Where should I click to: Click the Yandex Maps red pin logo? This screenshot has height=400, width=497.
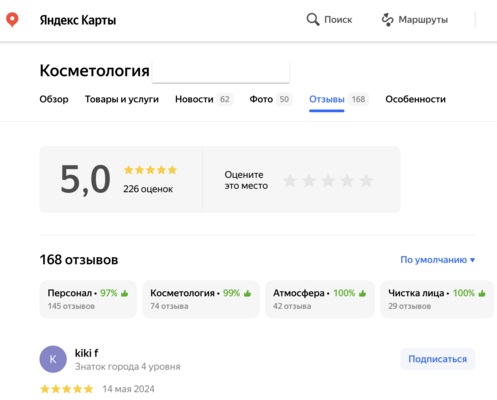[12, 20]
